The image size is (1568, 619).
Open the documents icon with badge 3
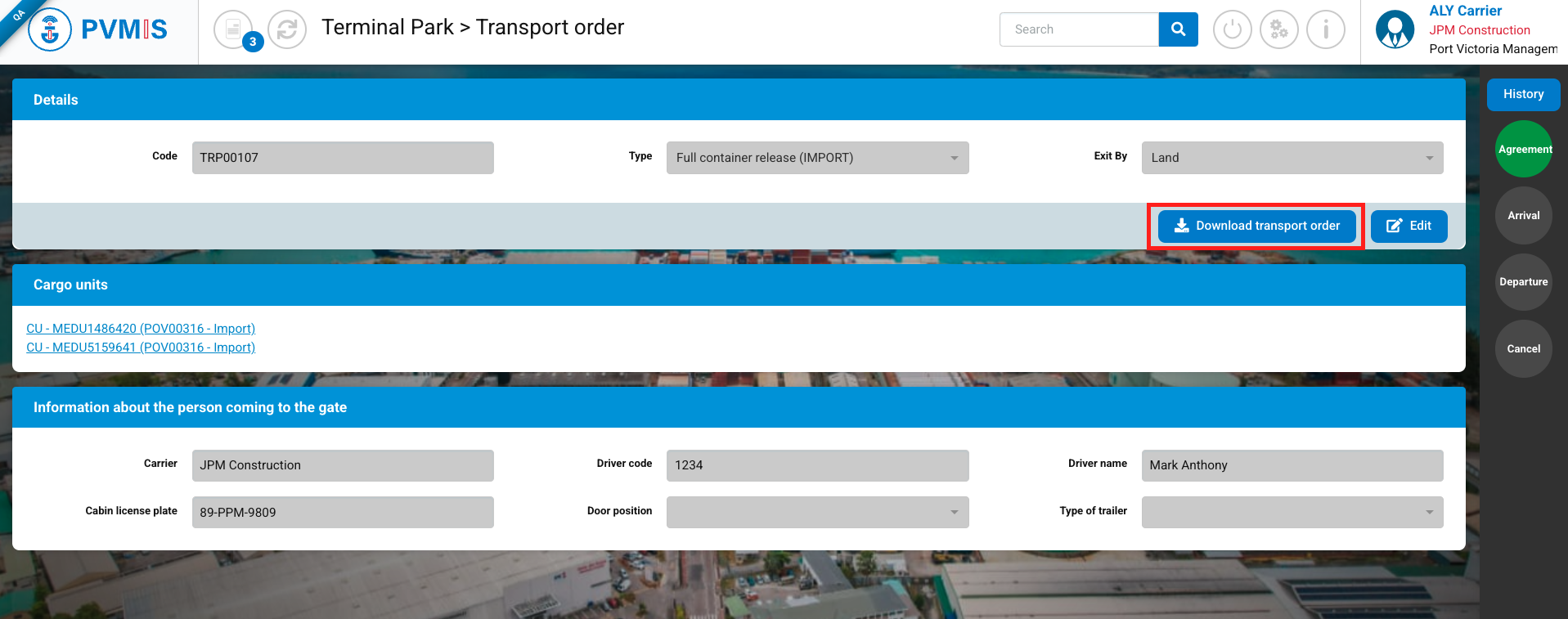pos(234,30)
